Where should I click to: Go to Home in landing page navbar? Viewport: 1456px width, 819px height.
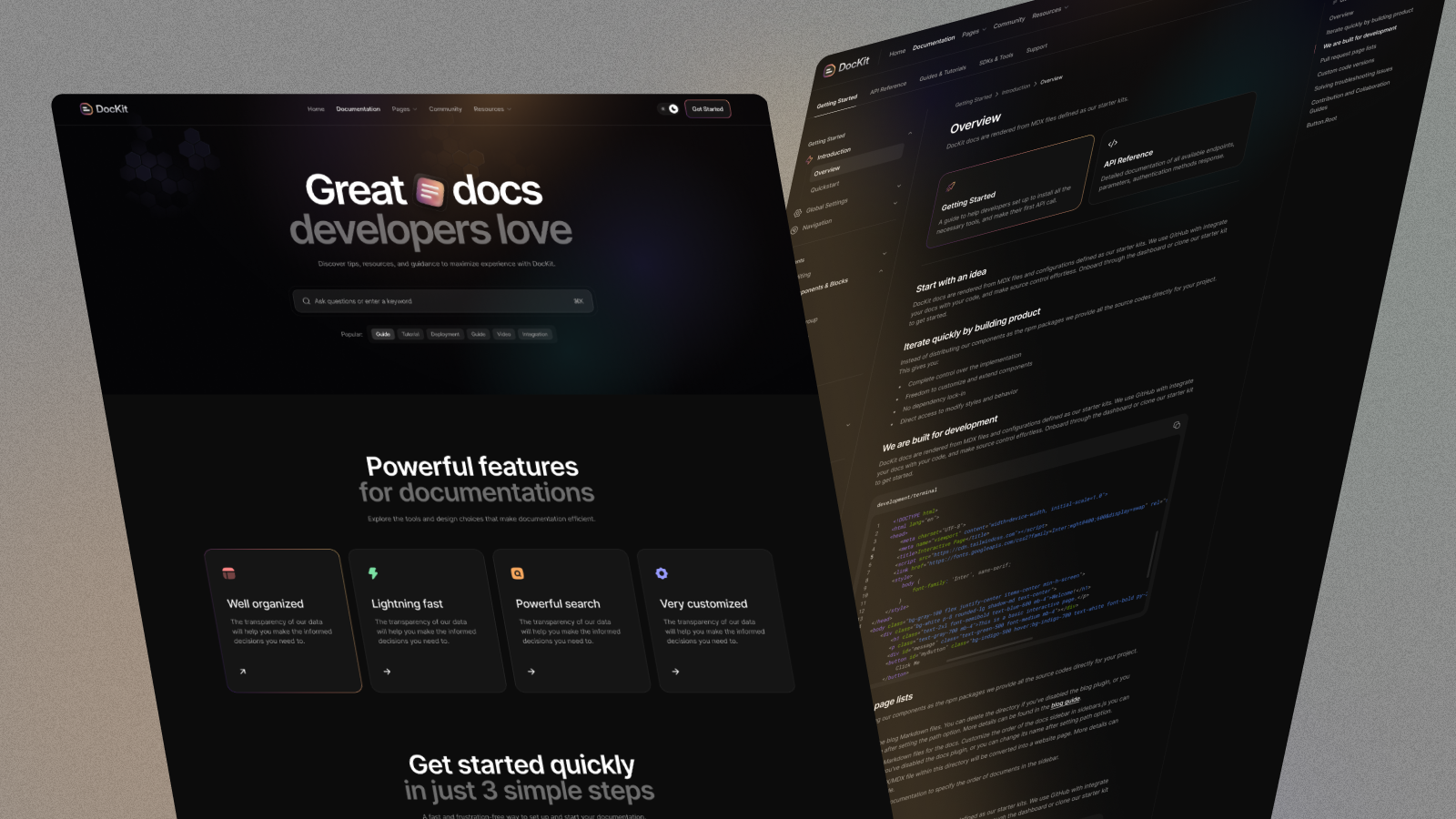(x=316, y=109)
